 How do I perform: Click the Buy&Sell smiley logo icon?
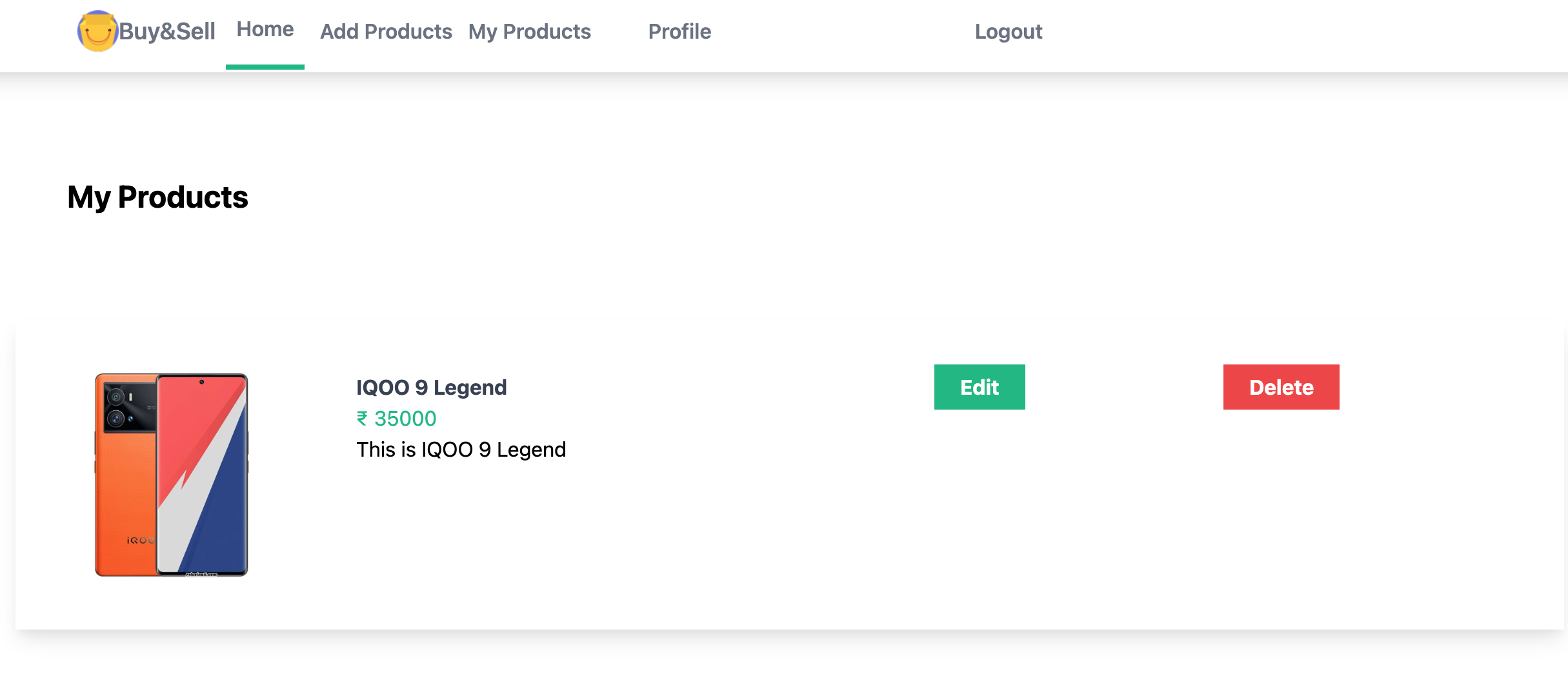(98, 30)
